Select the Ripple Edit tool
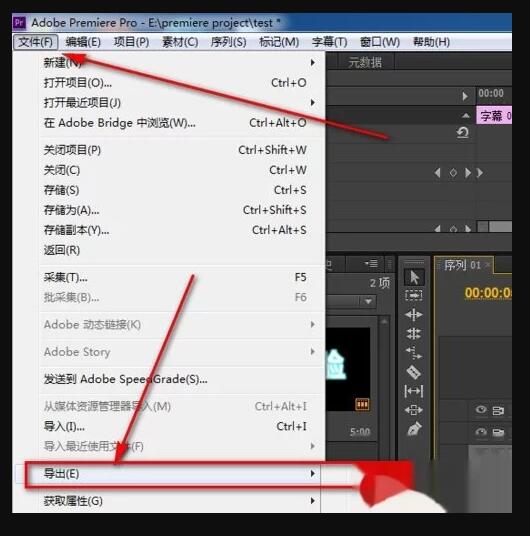The height and width of the screenshot is (536, 530). 414,314
